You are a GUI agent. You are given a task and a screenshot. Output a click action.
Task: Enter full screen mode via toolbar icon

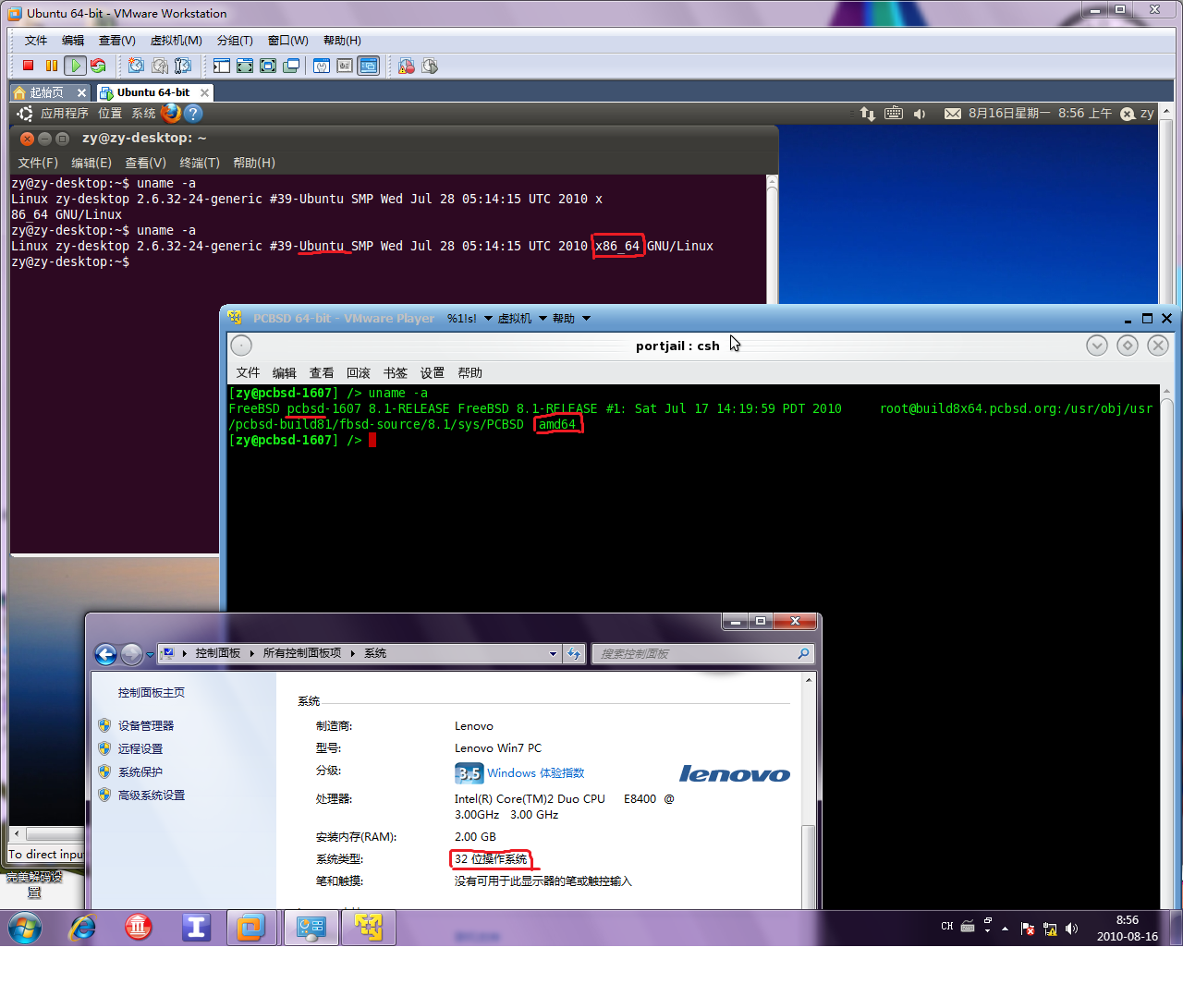click(268, 66)
